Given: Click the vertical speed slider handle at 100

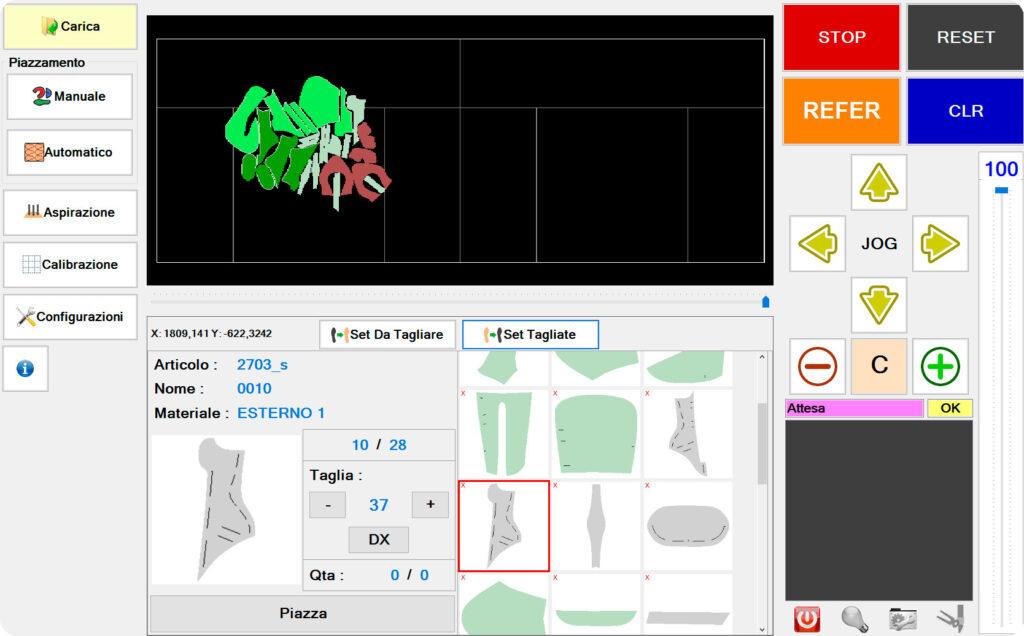Looking at the screenshot, I should pos(1001,189).
